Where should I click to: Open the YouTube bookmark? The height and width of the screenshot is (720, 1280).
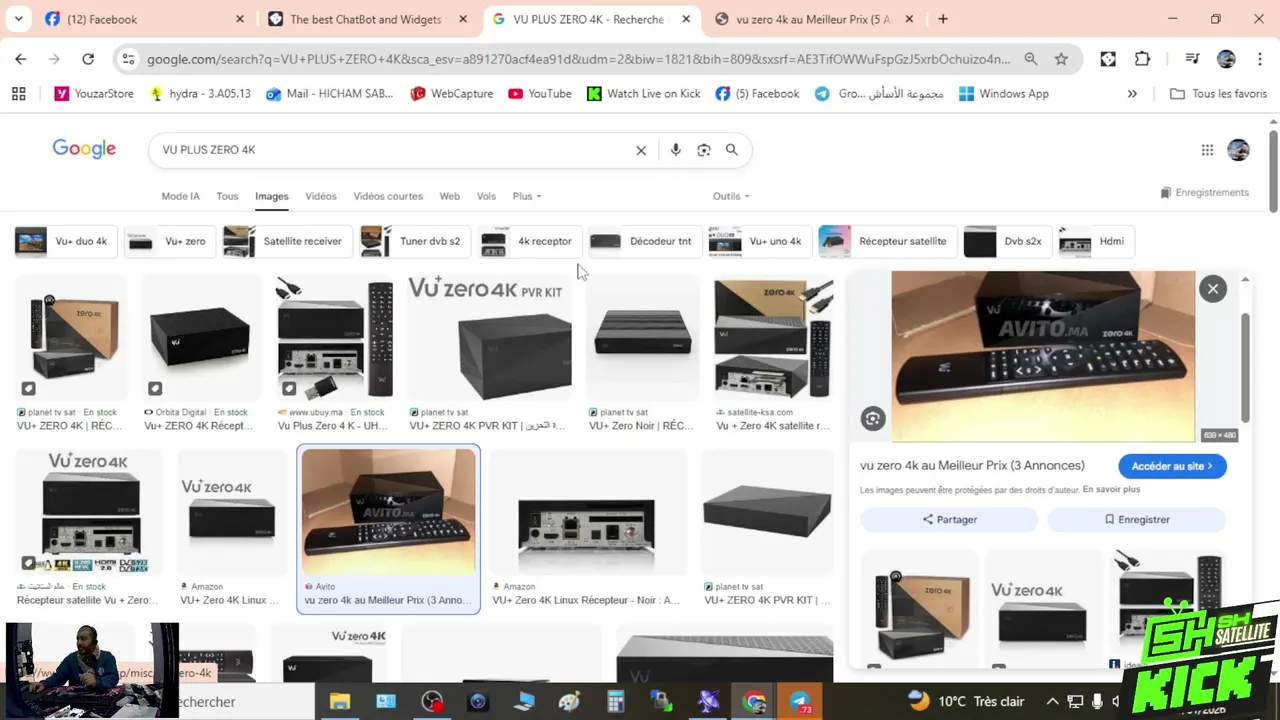click(540, 93)
